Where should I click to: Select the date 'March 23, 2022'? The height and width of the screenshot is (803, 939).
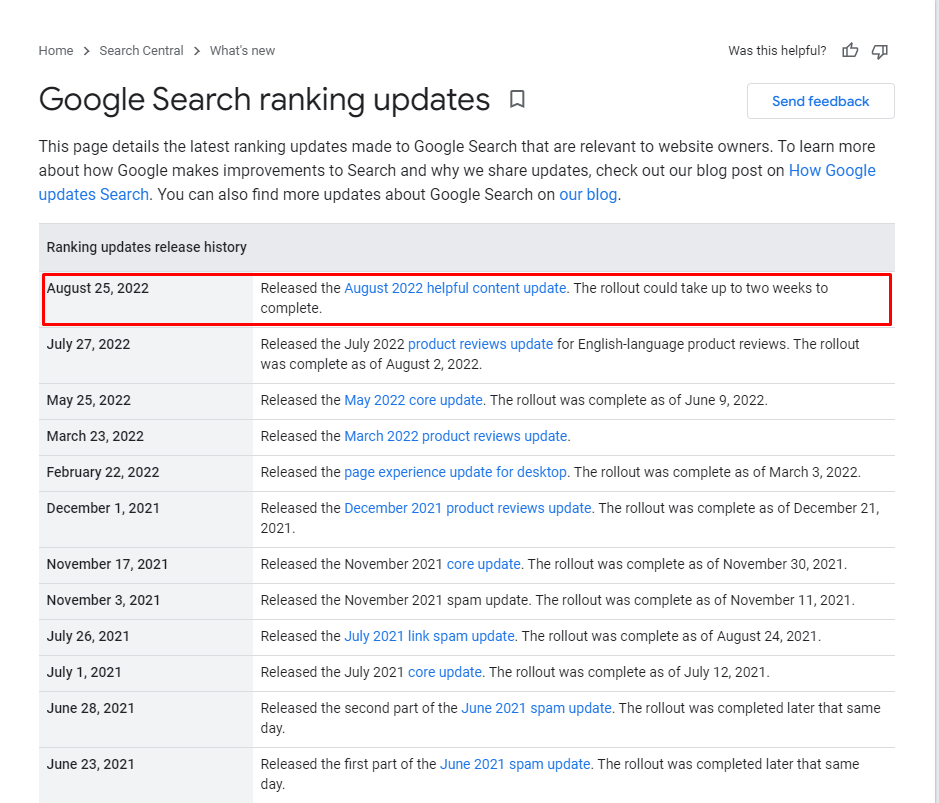(x=95, y=436)
